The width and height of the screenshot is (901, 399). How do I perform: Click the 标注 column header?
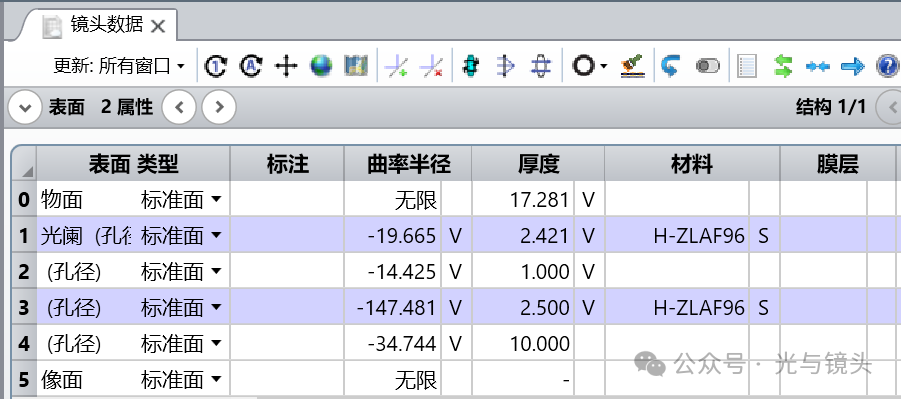coord(287,164)
